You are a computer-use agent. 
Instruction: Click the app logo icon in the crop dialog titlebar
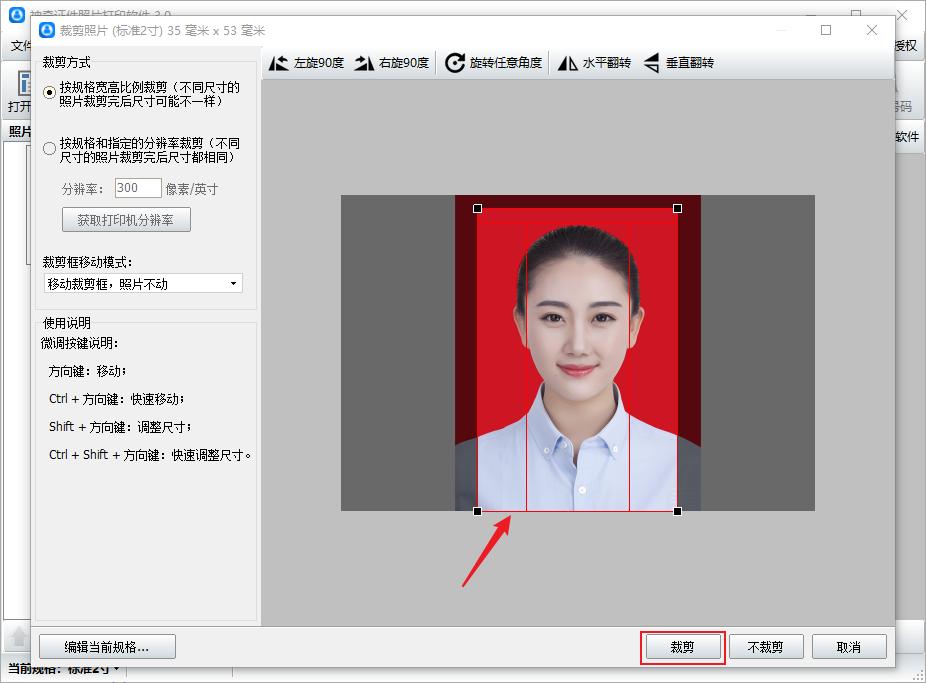pos(46,31)
